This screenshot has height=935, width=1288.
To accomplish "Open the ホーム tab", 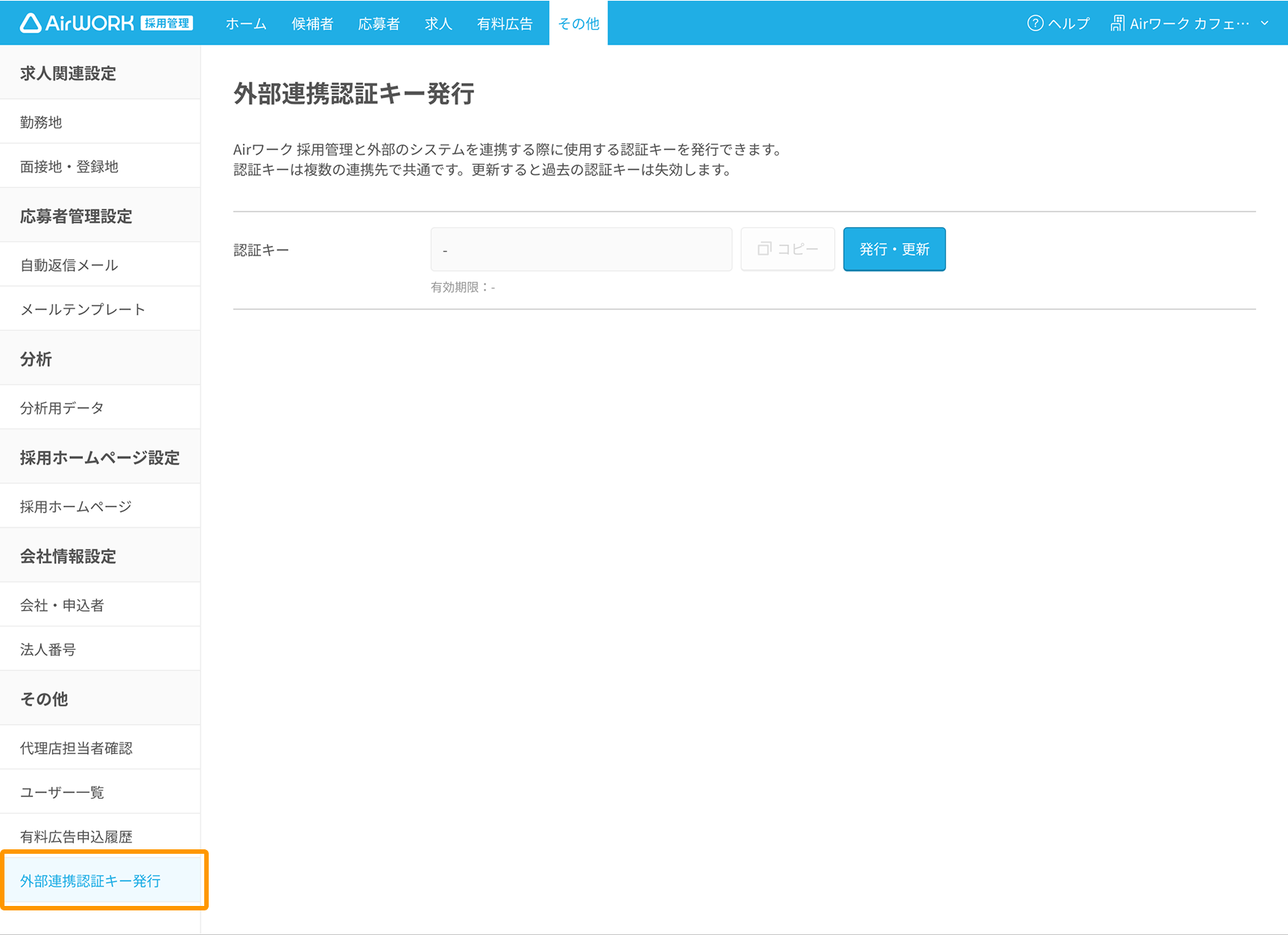I will pyautogui.click(x=246, y=24).
